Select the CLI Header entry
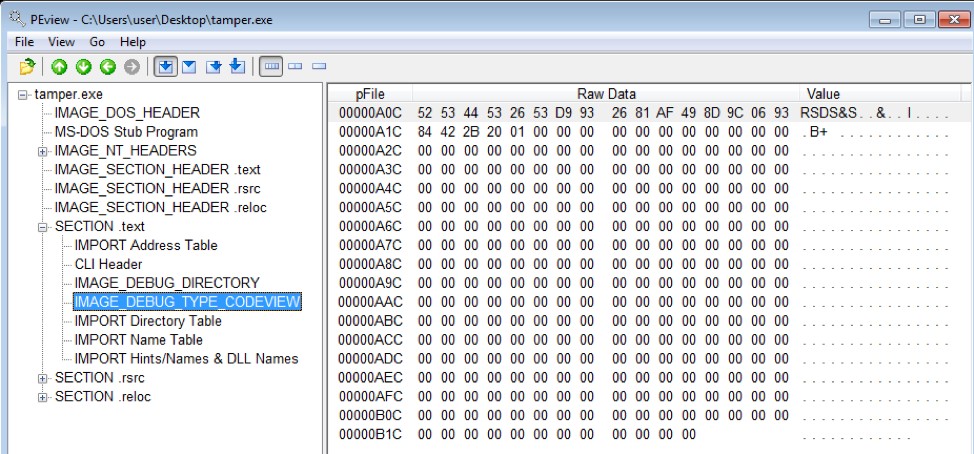974x454 pixels. pyautogui.click(x=108, y=264)
